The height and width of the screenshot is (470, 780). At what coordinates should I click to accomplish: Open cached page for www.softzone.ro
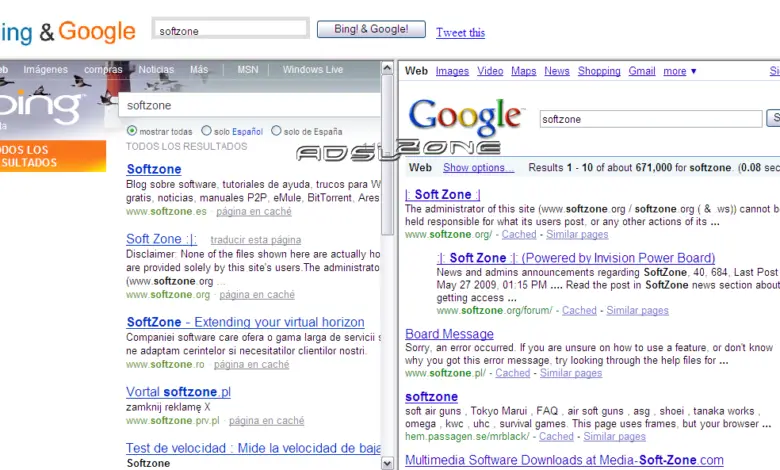[x=251, y=364]
